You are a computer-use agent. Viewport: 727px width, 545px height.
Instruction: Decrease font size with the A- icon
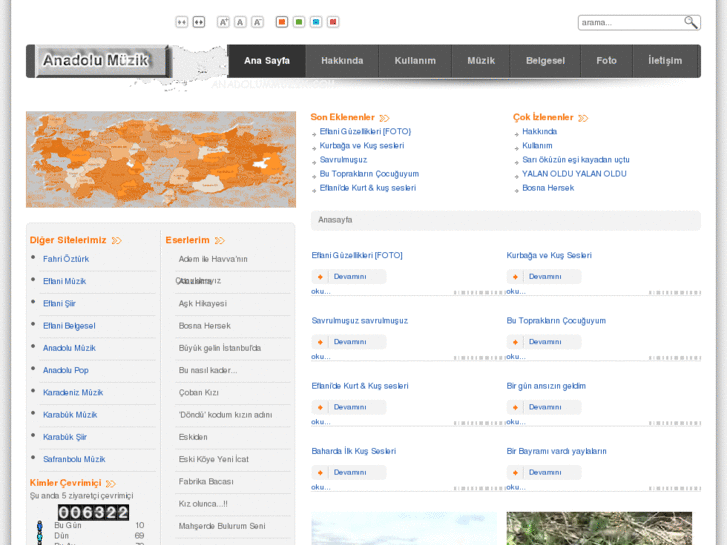click(257, 22)
